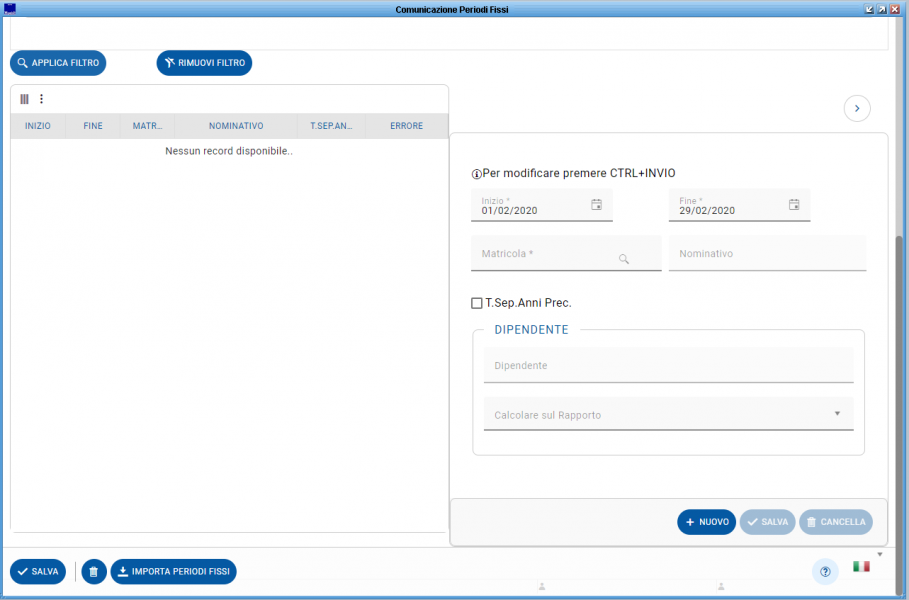This screenshot has width=909, height=600.
Task: Click the round trash icon at bottom left
Action: (94, 572)
